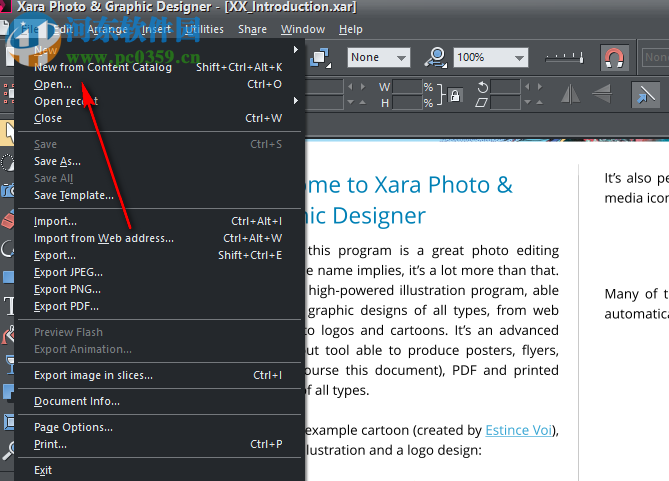Viewport: 669px width, 481px height.
Task: Click the rotate angle icon
Action: [482, 87]
